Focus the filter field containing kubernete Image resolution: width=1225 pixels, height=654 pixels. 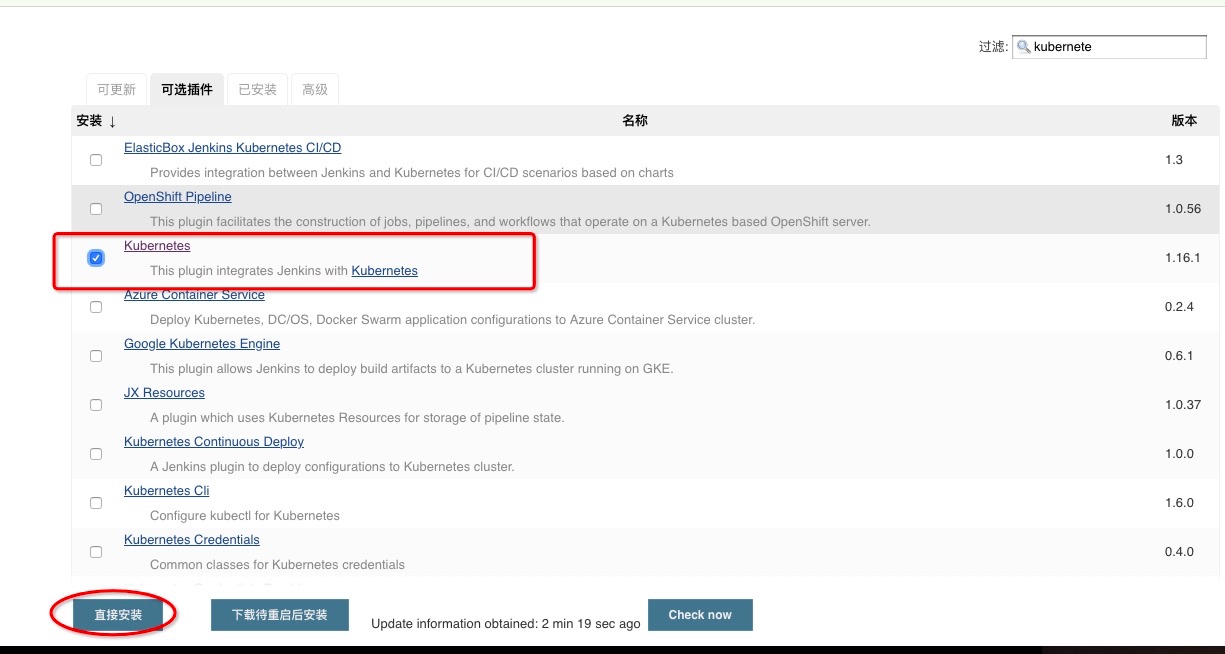coord(1110,47)
